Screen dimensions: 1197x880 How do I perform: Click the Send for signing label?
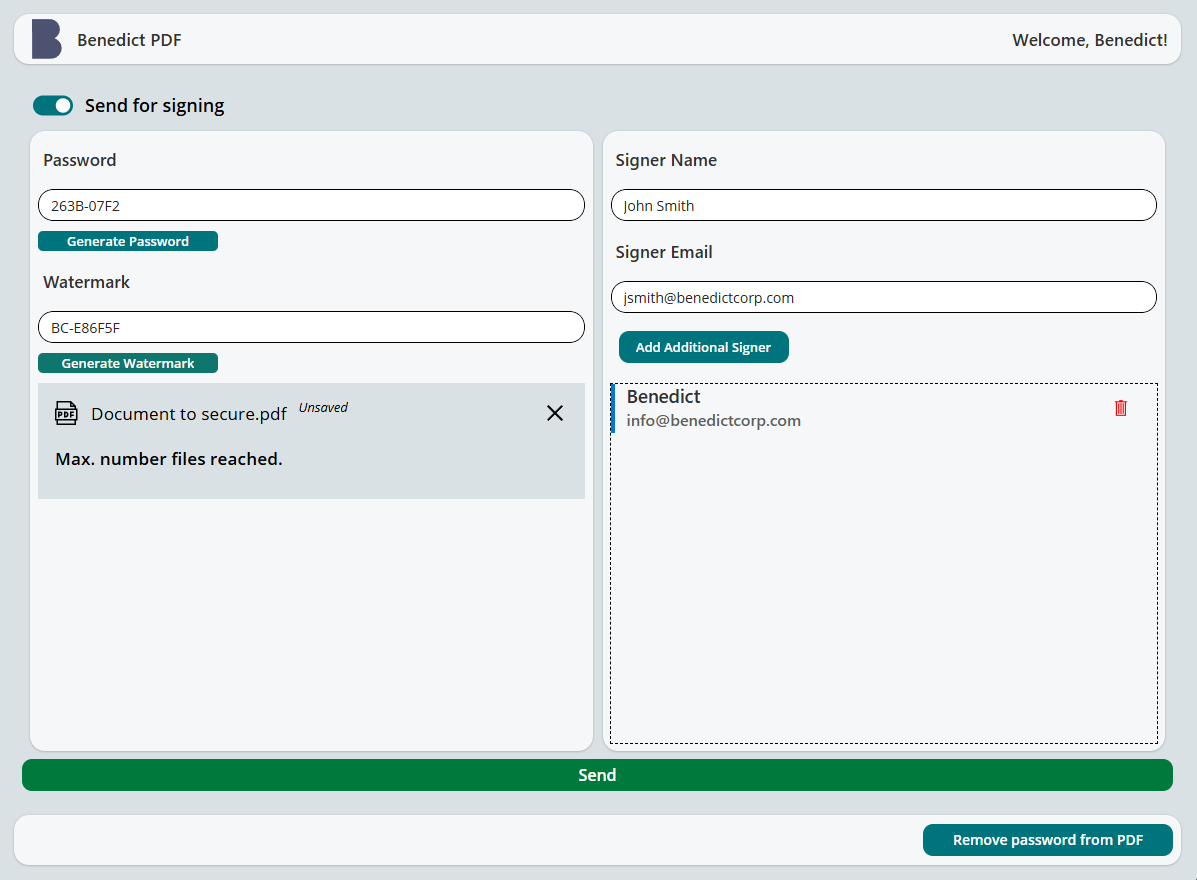[x=154, y=105]
